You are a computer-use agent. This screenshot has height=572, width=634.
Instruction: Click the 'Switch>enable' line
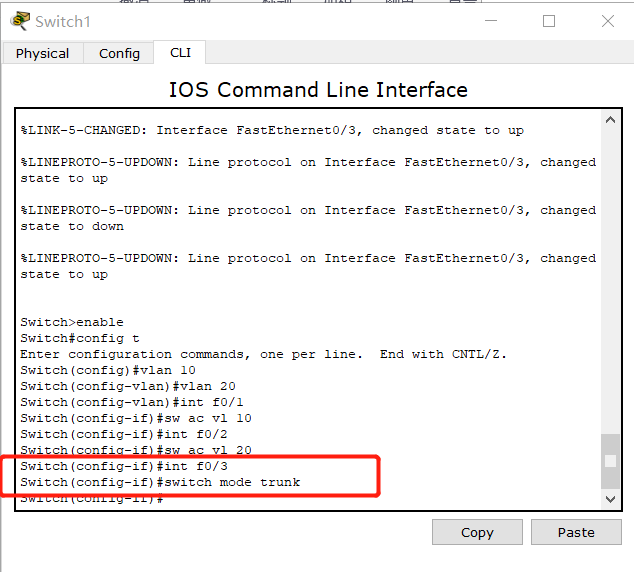[72, 322]
